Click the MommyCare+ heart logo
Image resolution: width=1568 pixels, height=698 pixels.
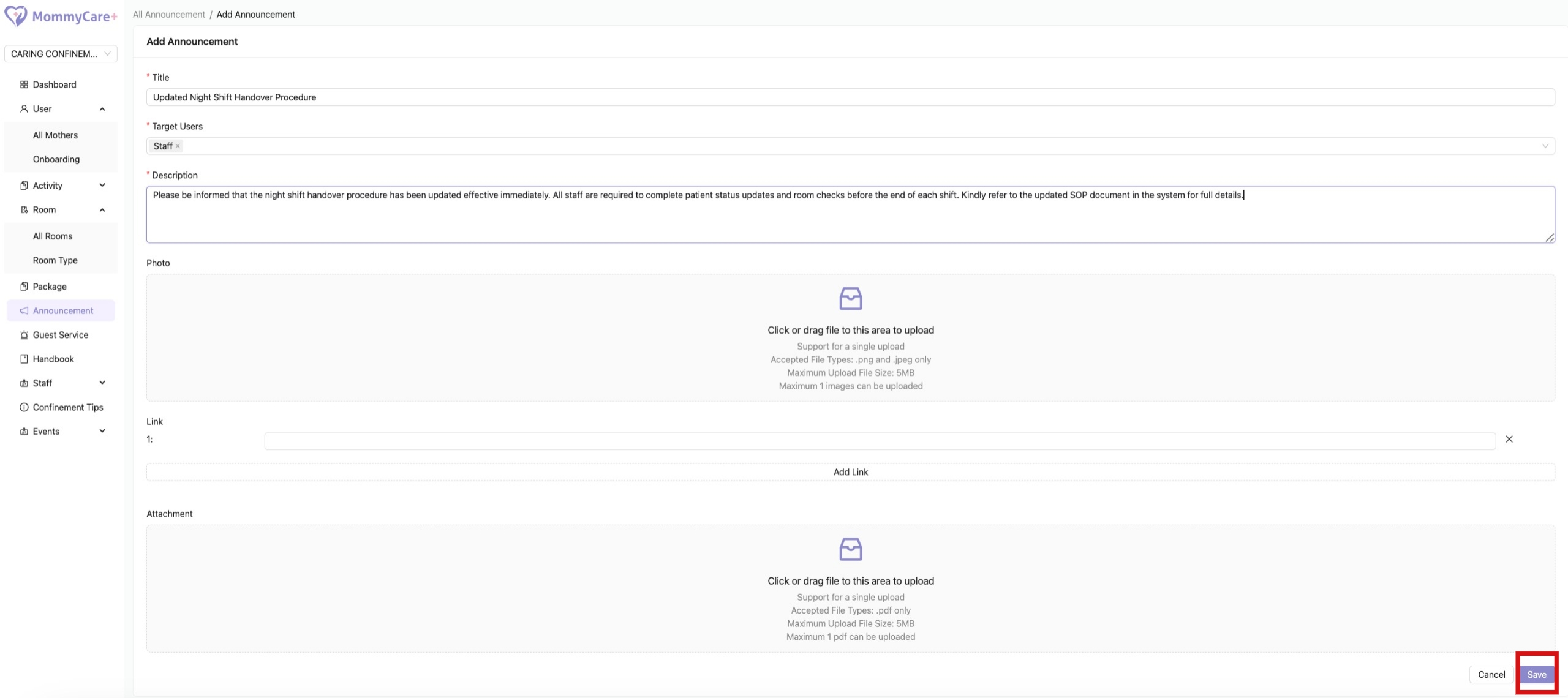[15, 16]
